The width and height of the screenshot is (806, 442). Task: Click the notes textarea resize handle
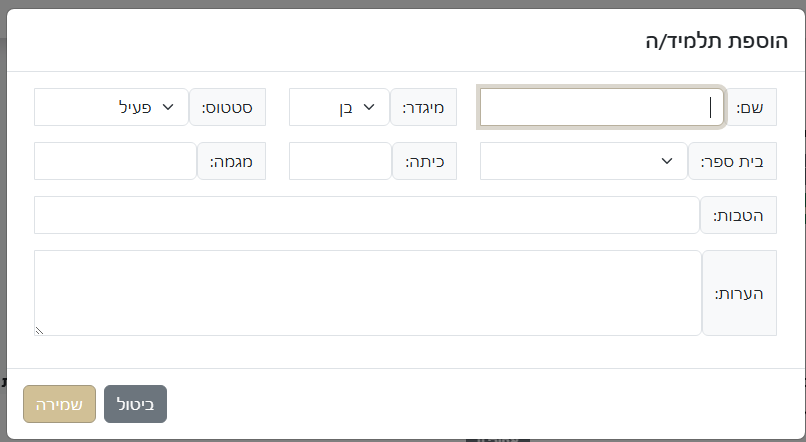(x=40, y=330)
